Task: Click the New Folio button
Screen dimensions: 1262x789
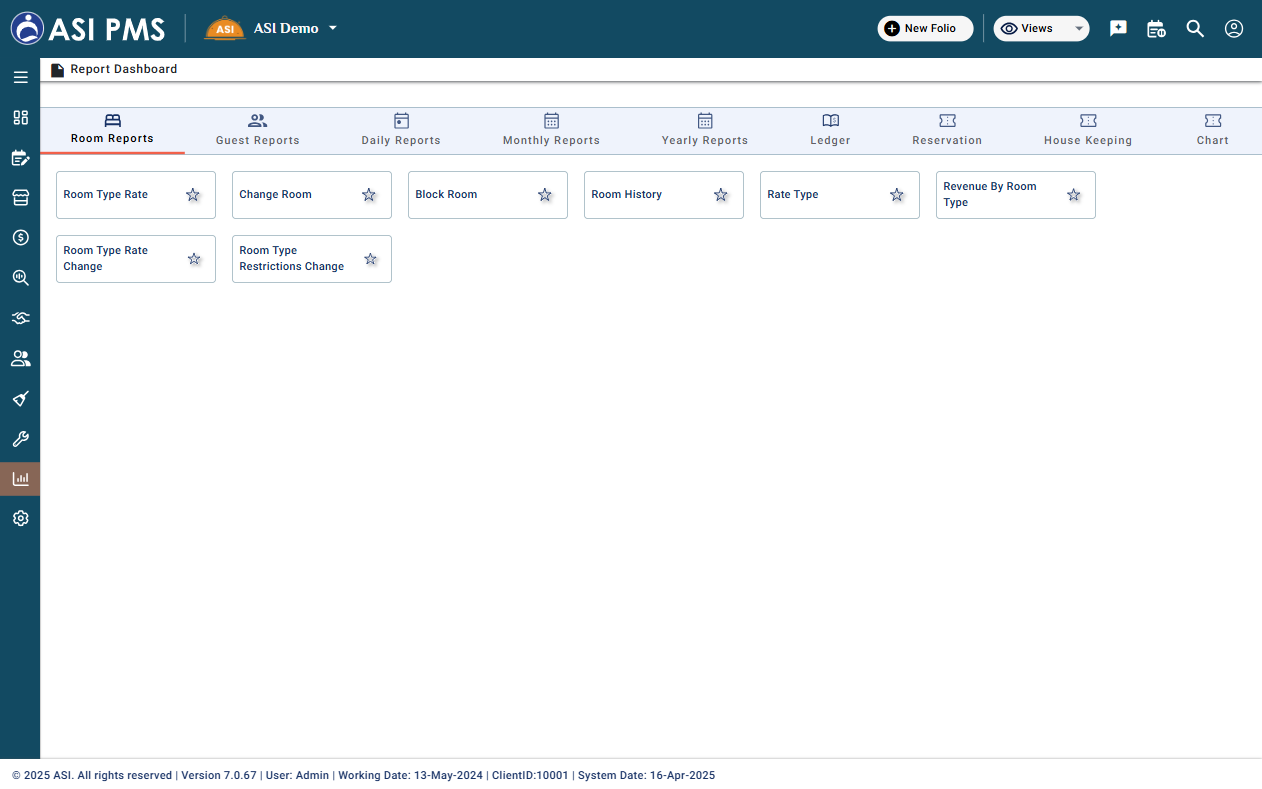Action: point(926,29)
